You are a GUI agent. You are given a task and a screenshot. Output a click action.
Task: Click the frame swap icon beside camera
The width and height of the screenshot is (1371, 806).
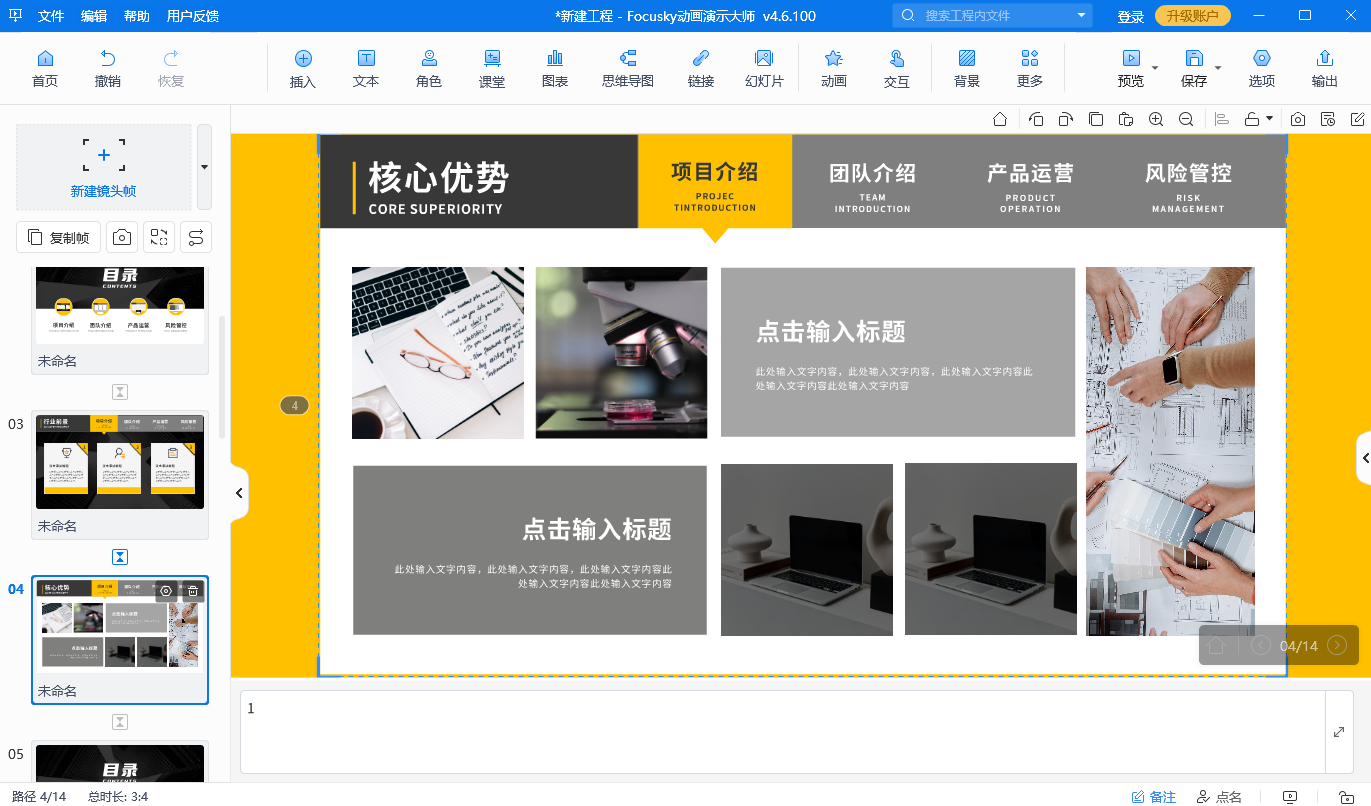[x=159, y=237]
